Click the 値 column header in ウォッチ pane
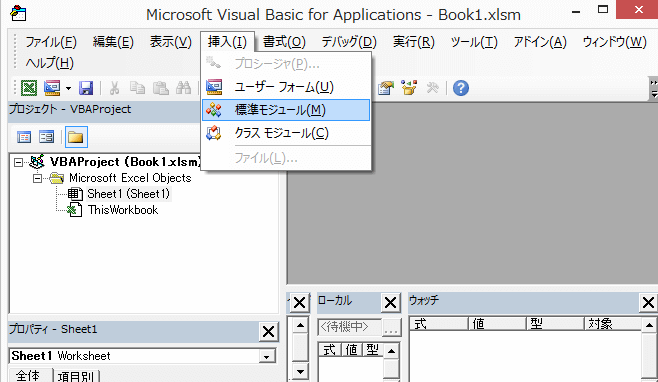Image resolution: width=658 pixels, height=382 pixels. [497, 324]
